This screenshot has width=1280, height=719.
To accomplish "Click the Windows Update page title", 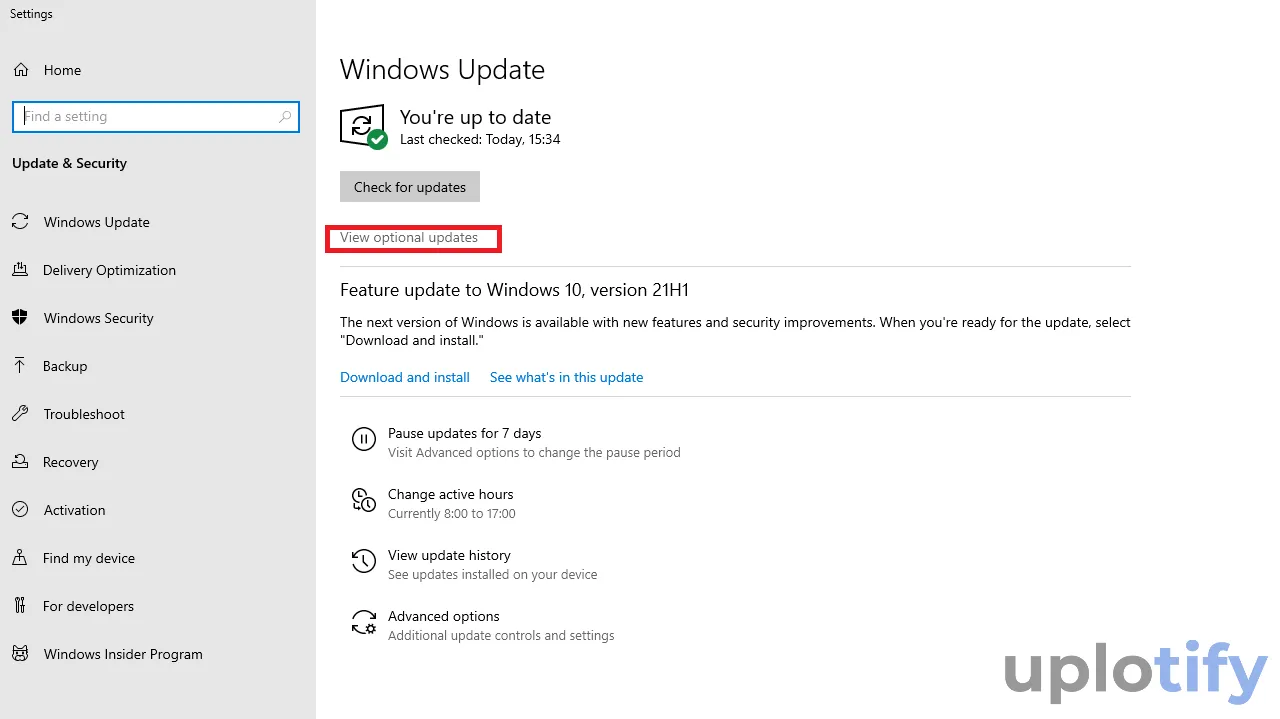I will pos(442,70).
